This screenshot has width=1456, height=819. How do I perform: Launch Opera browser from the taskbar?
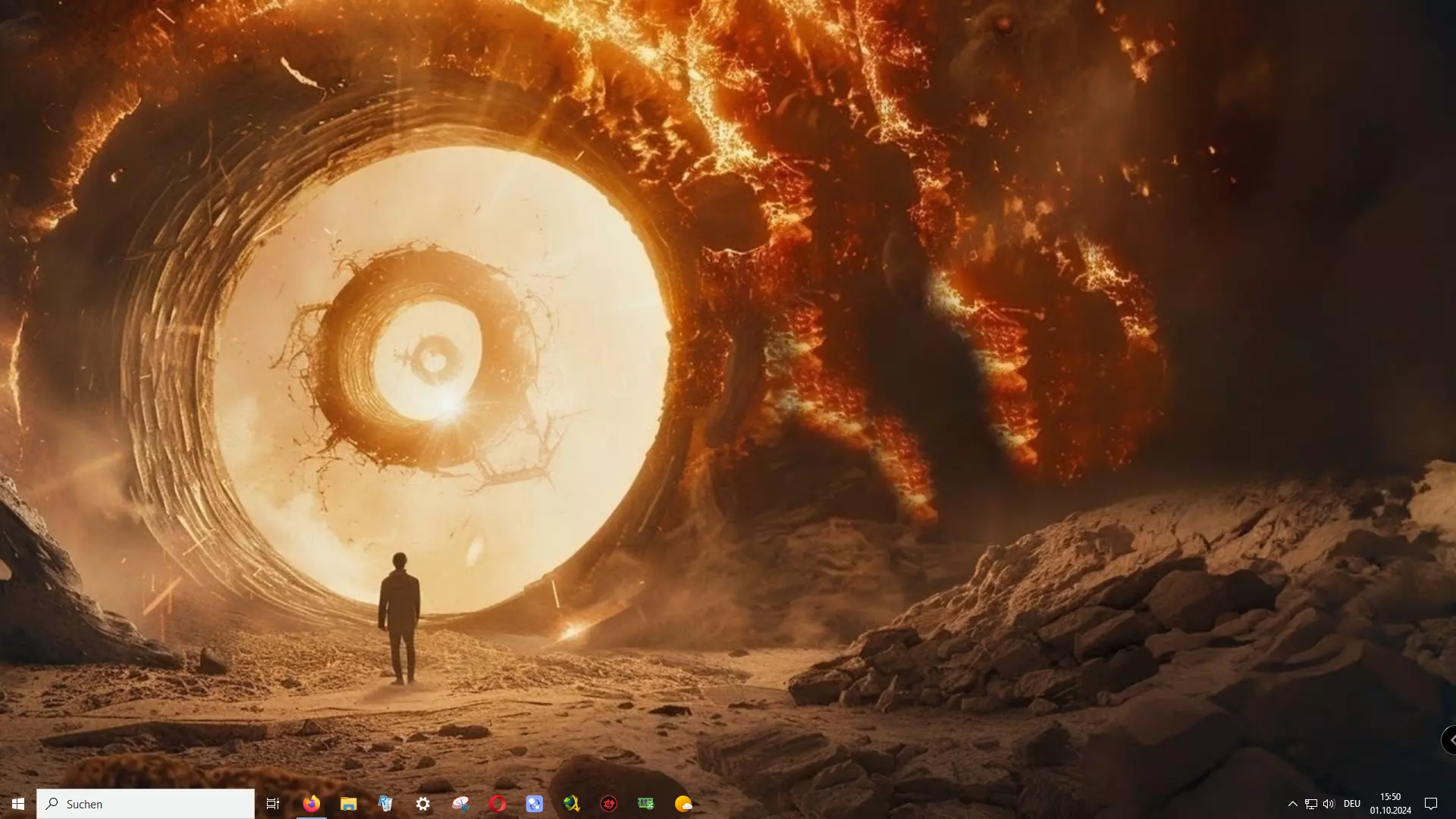click(x=497, y=804)
